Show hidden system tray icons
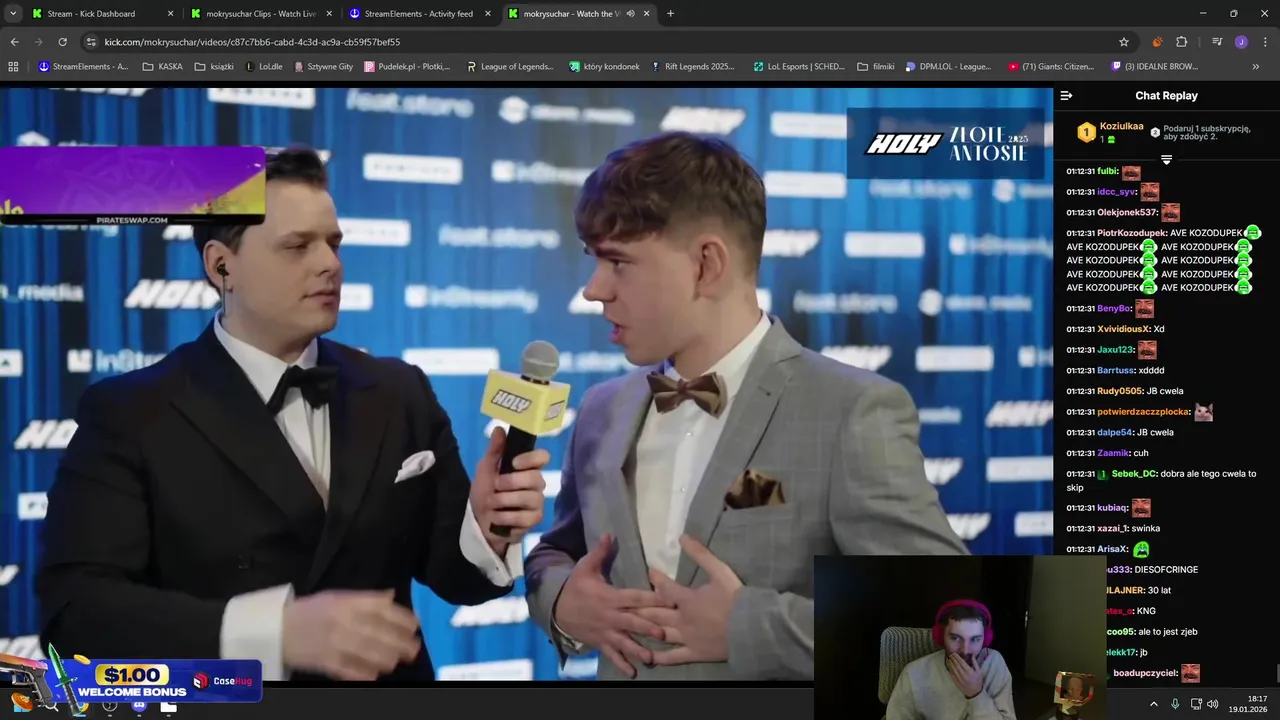Image resolution: width=1280 pixels, height=720 pixels. pyautogui.click(x=1153, y=704)
